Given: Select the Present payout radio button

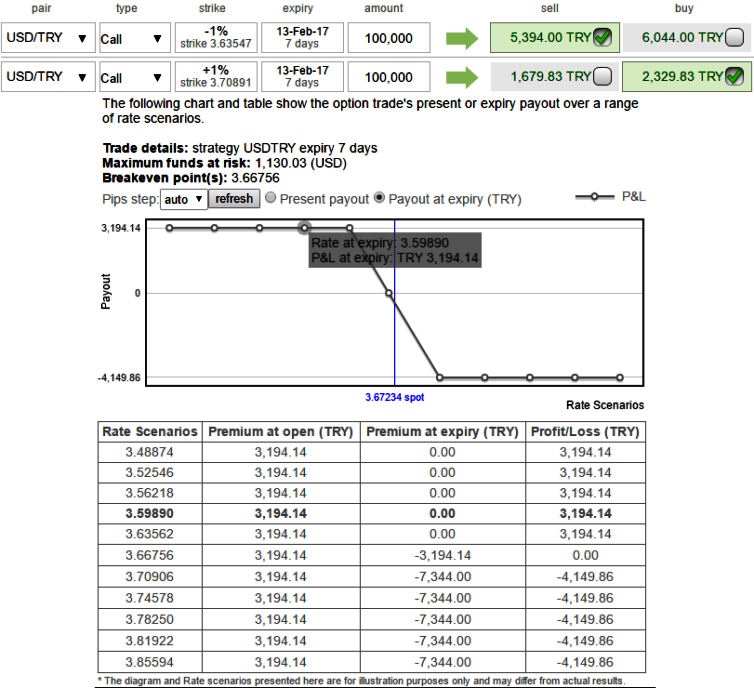Looking at the screenshot, I should 271,198.
